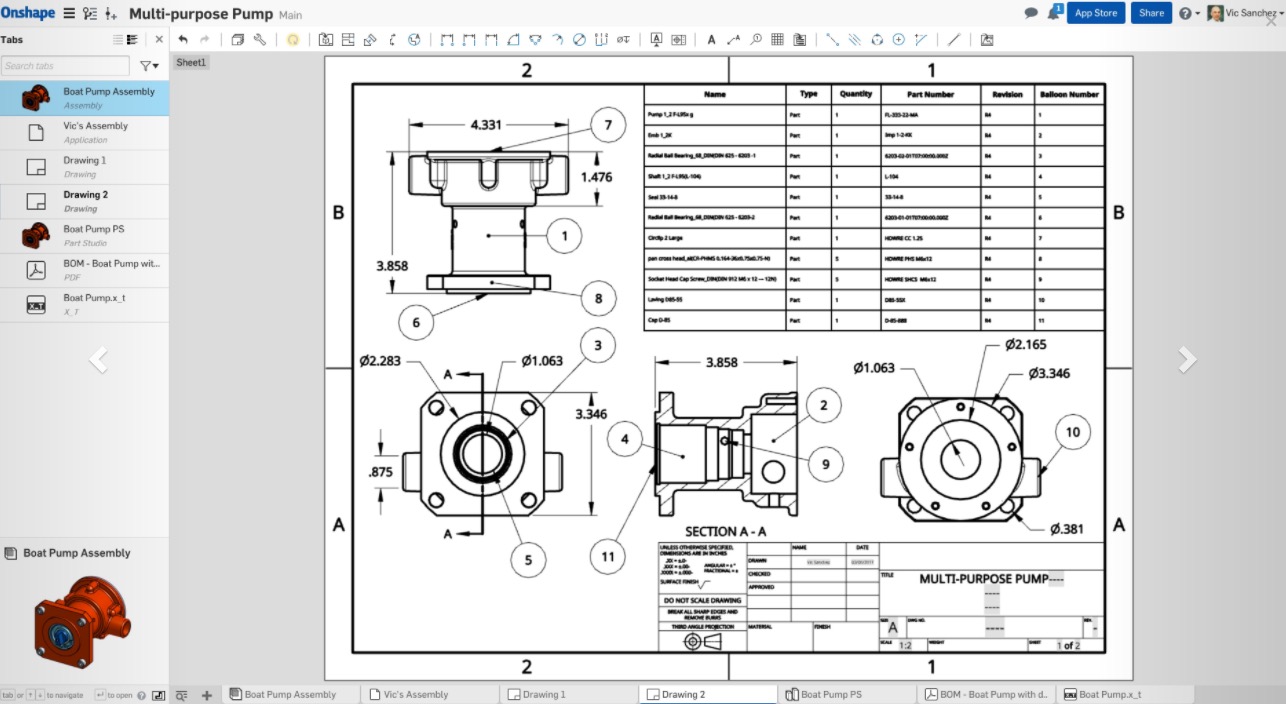Click the Main branch label
Screen dimensions: 1286x704
point(290,15)
